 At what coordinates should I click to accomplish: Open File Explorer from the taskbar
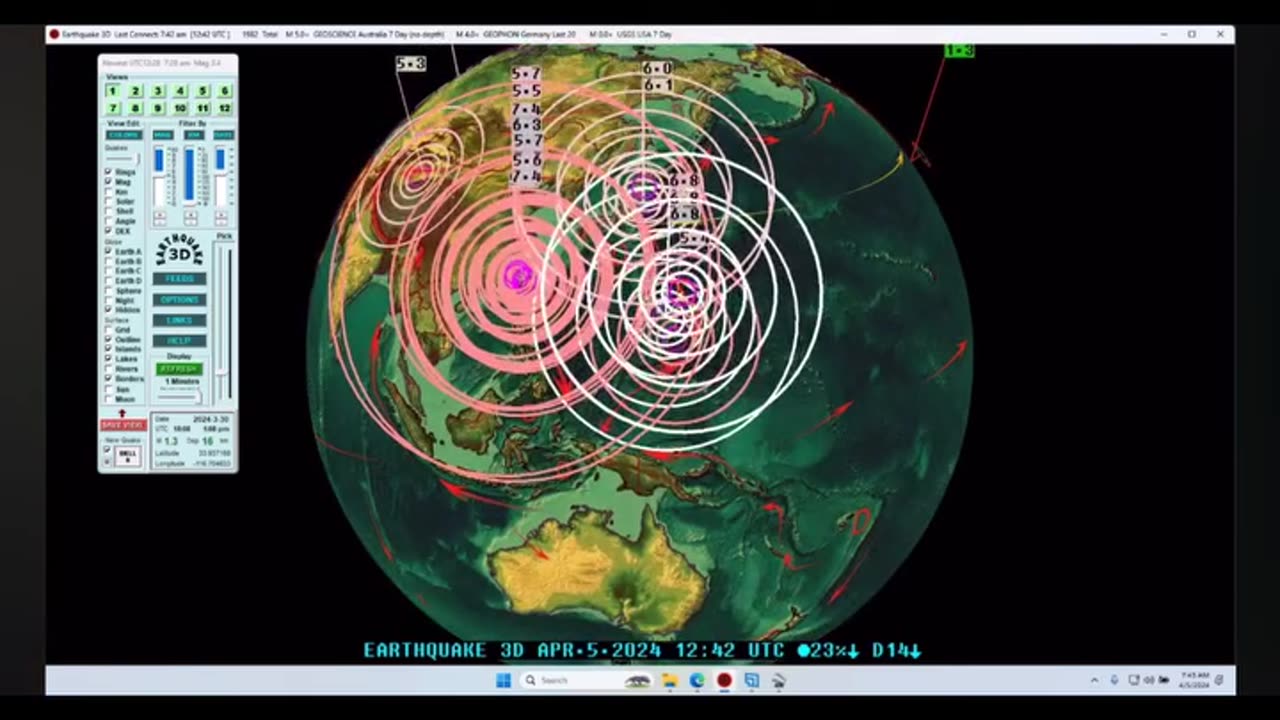[669, 681]
